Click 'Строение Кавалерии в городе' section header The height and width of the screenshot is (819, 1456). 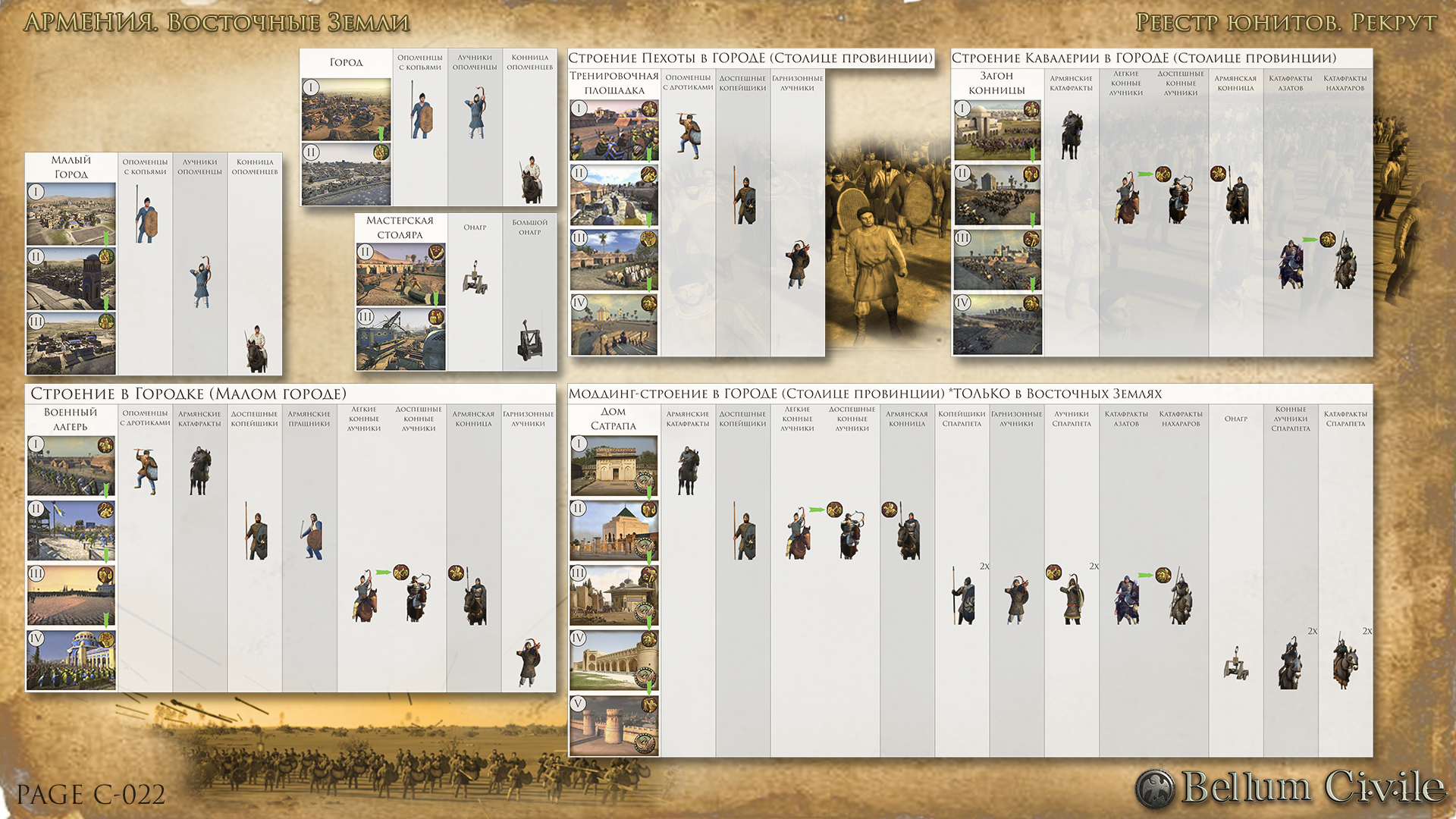pyautogui.click(x=1144, y=58)
